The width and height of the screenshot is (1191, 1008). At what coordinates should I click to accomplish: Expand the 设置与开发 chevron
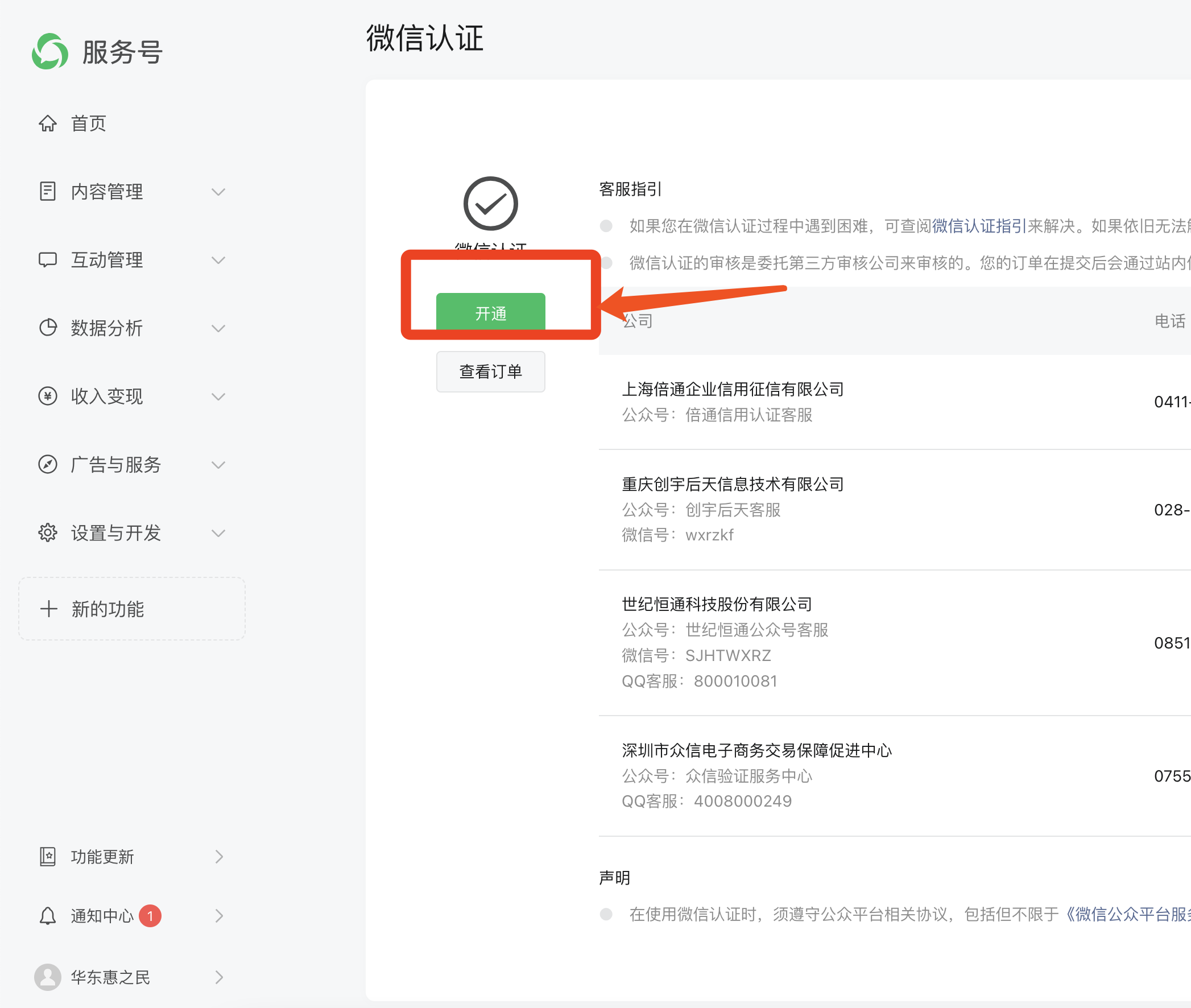click(218, 534)
